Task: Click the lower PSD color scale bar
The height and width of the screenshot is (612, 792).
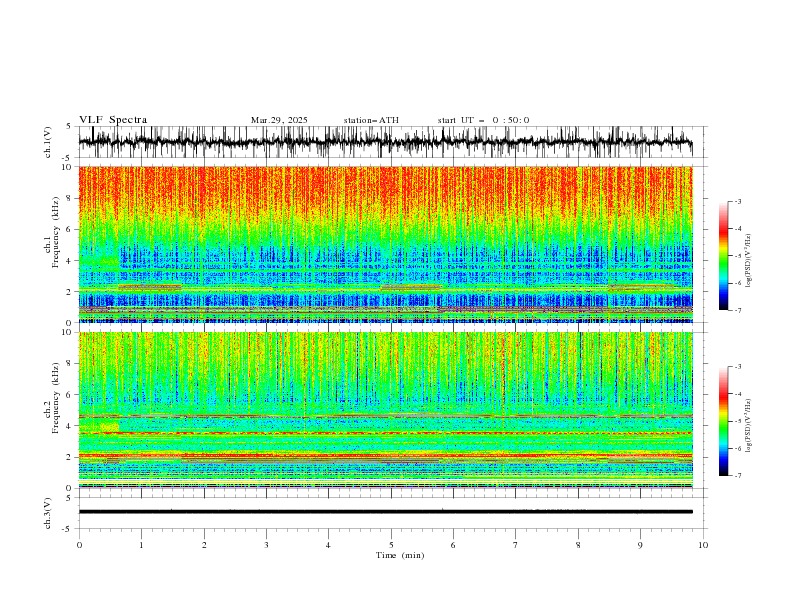Action: [723, 421]
